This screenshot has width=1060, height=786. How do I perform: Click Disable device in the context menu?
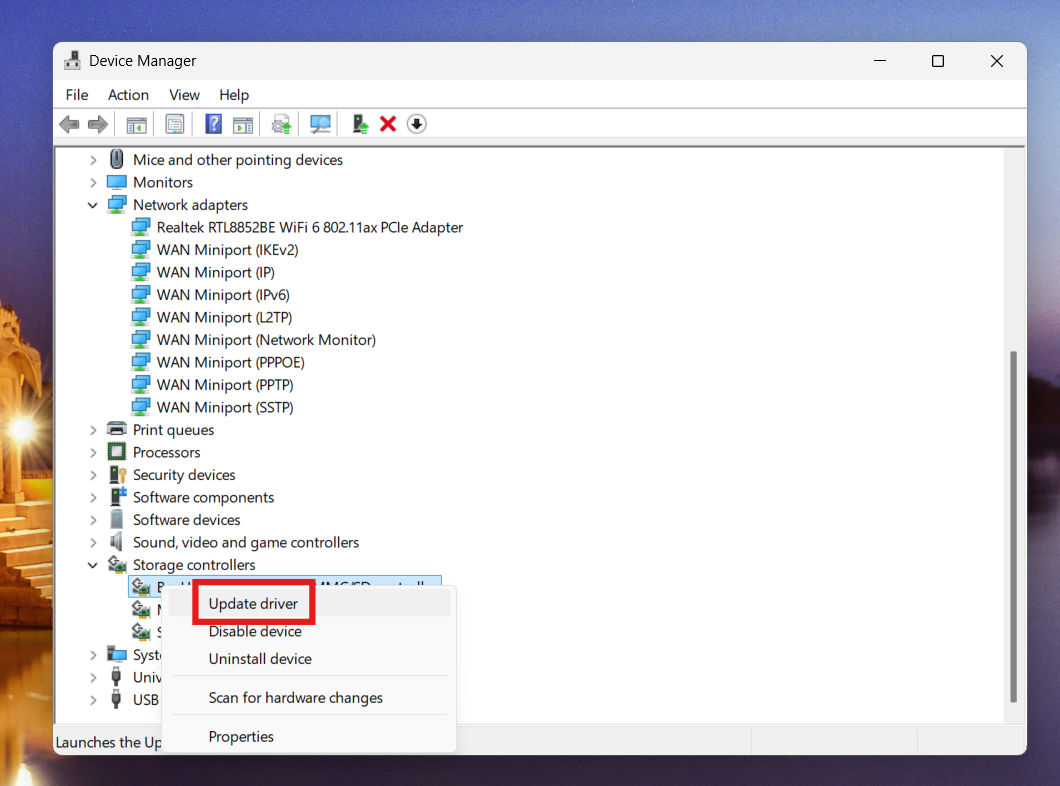coord(253,631)
